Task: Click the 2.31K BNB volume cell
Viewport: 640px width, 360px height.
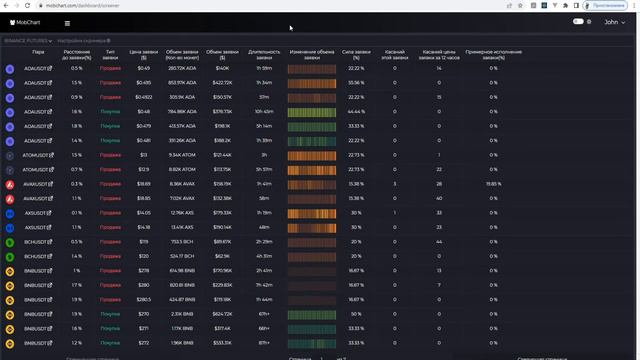Action: coord(182,314)
